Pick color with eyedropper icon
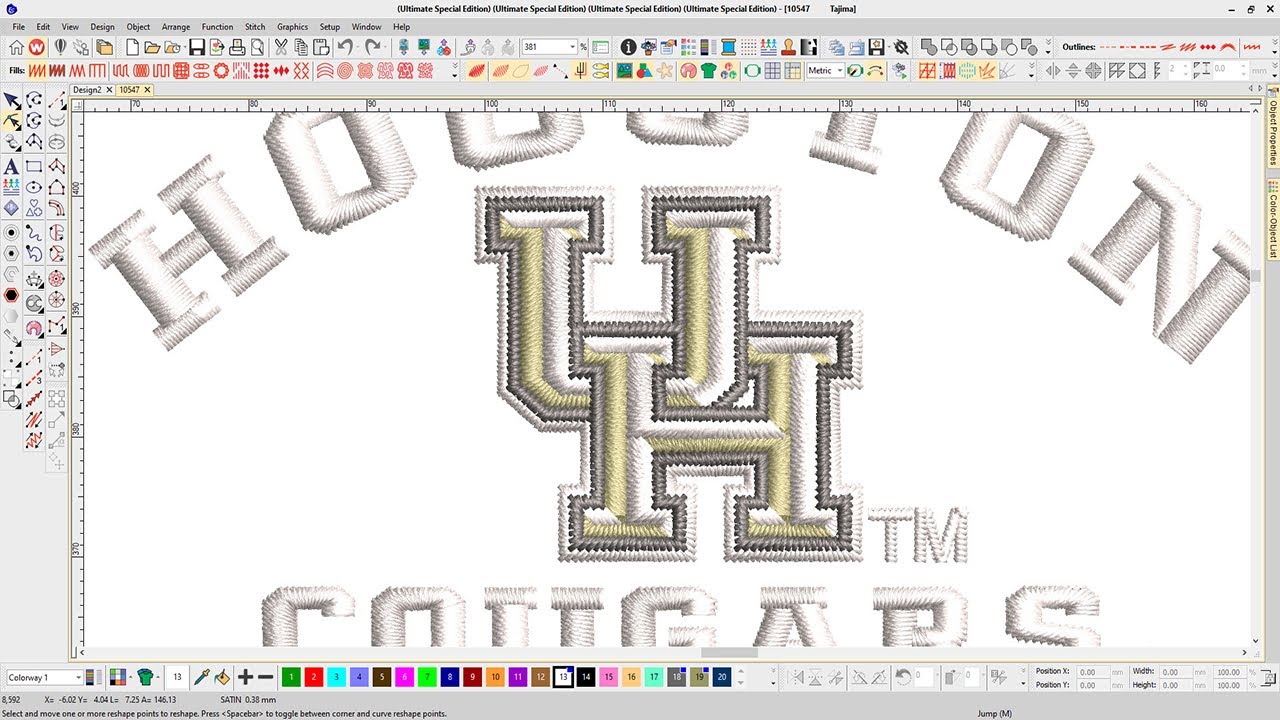Screen dimensions: 1280x720 coord(201,677)
